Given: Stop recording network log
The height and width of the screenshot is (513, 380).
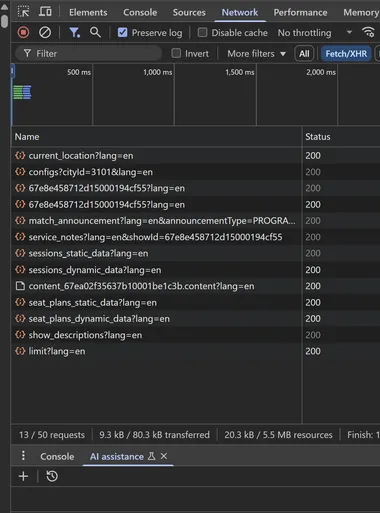Looking at the screenshot, I should 23,32.
